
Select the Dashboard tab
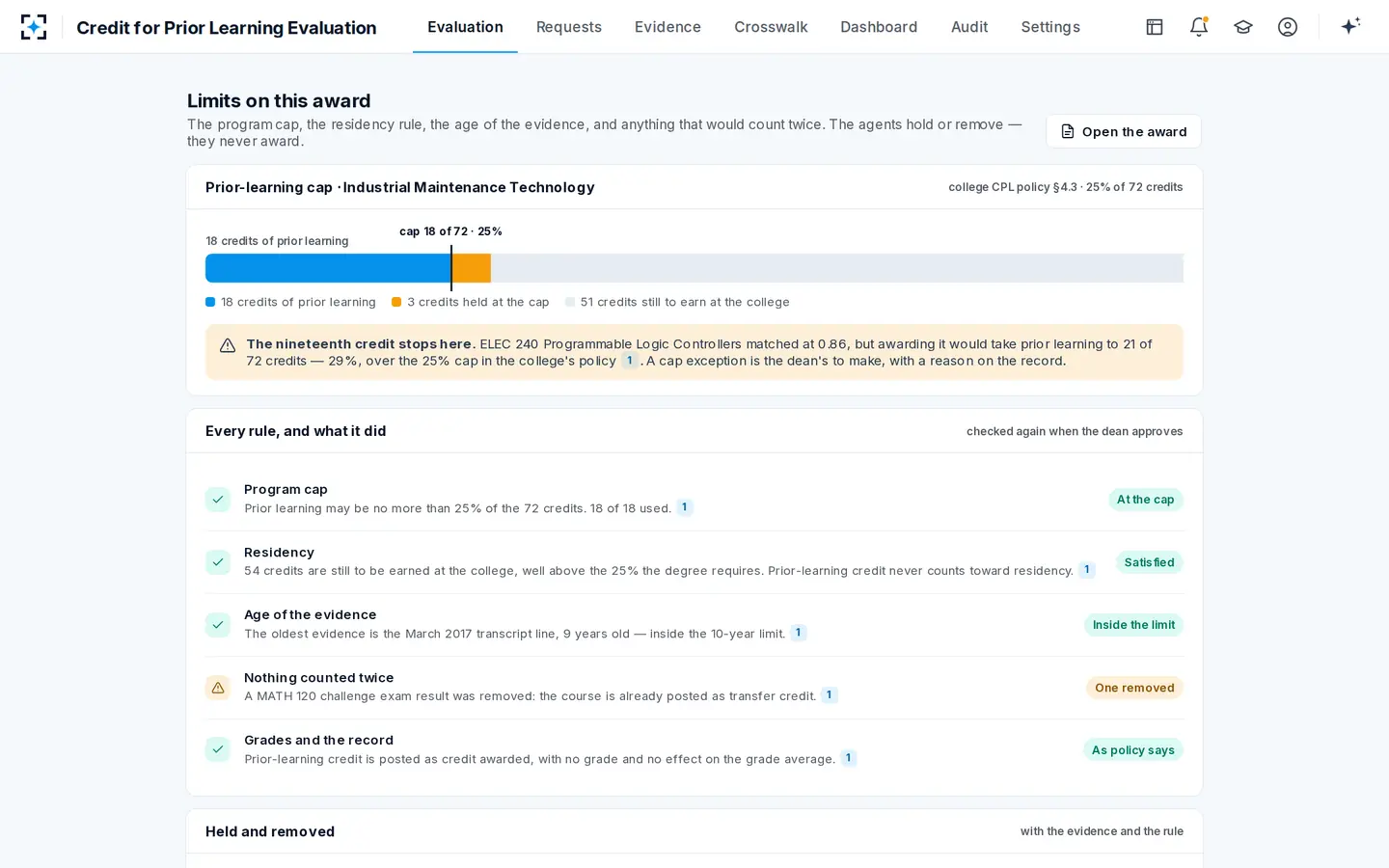click(x=879, y=27)
